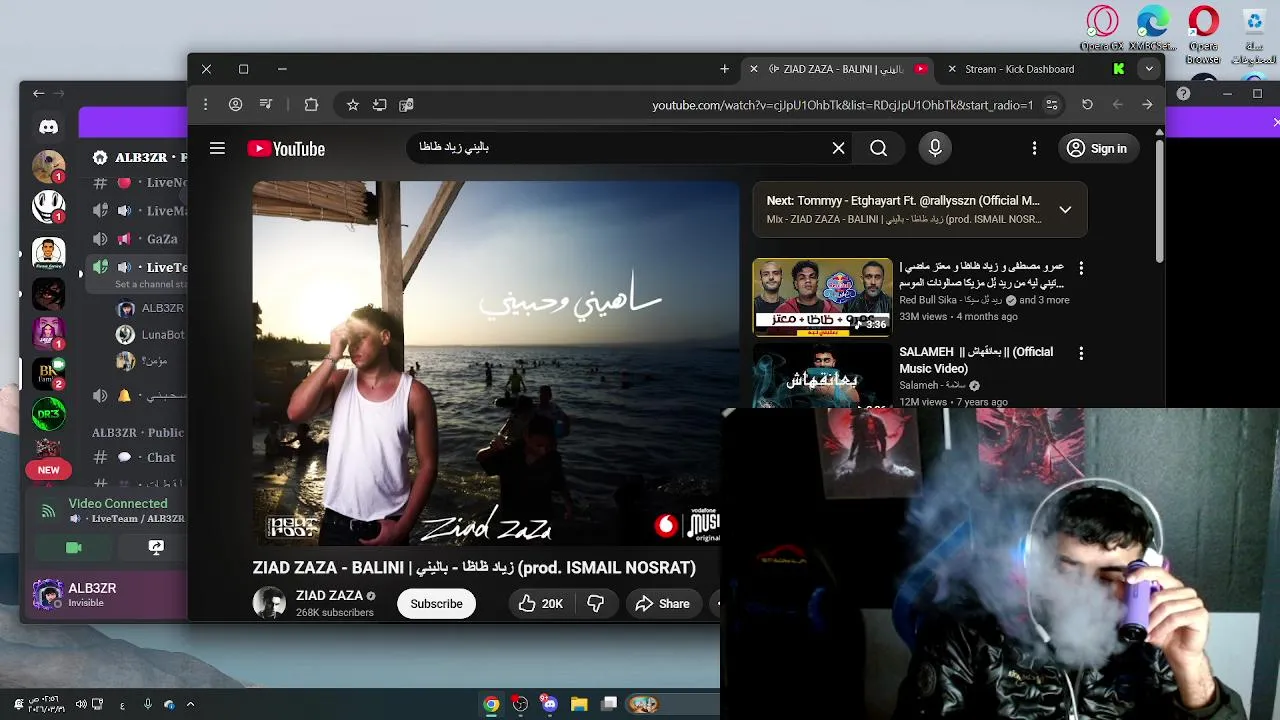The width and height of the screenshot is (1280, 720).
Task: Open SALAMEH official music video thumbnail
Action: click(822, 375)
